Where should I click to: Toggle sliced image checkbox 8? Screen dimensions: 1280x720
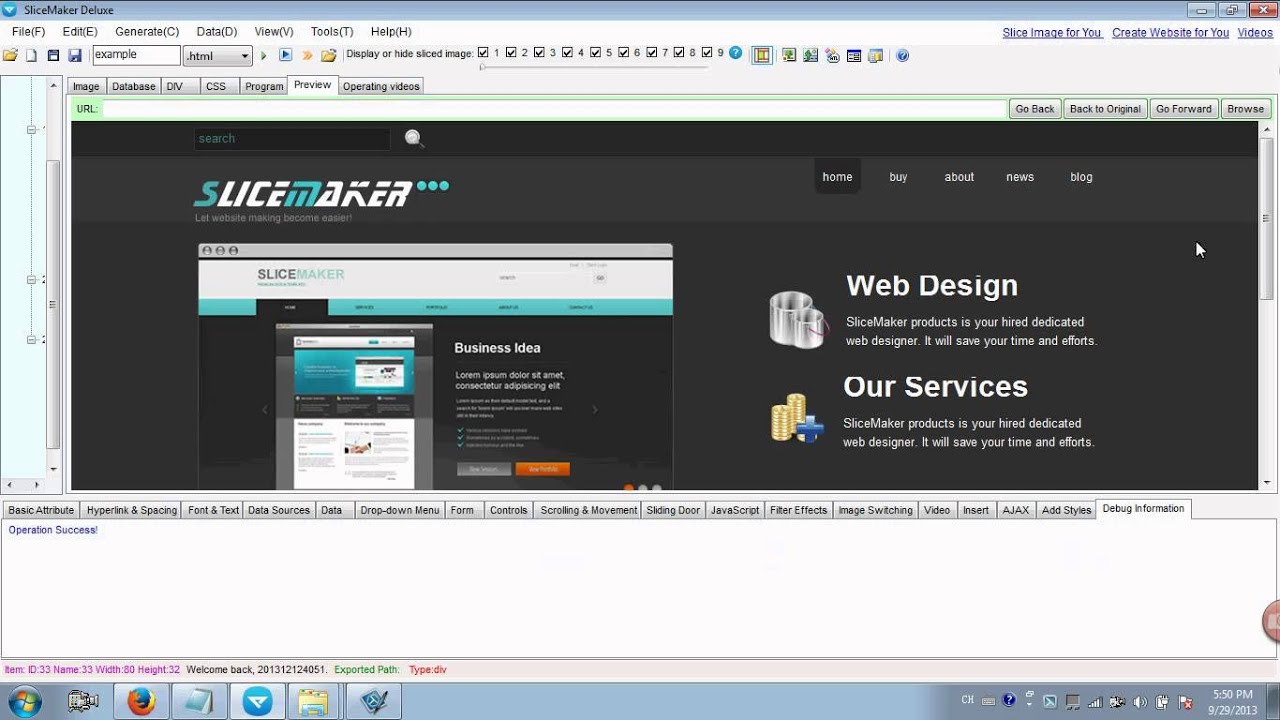click(679, 53)
